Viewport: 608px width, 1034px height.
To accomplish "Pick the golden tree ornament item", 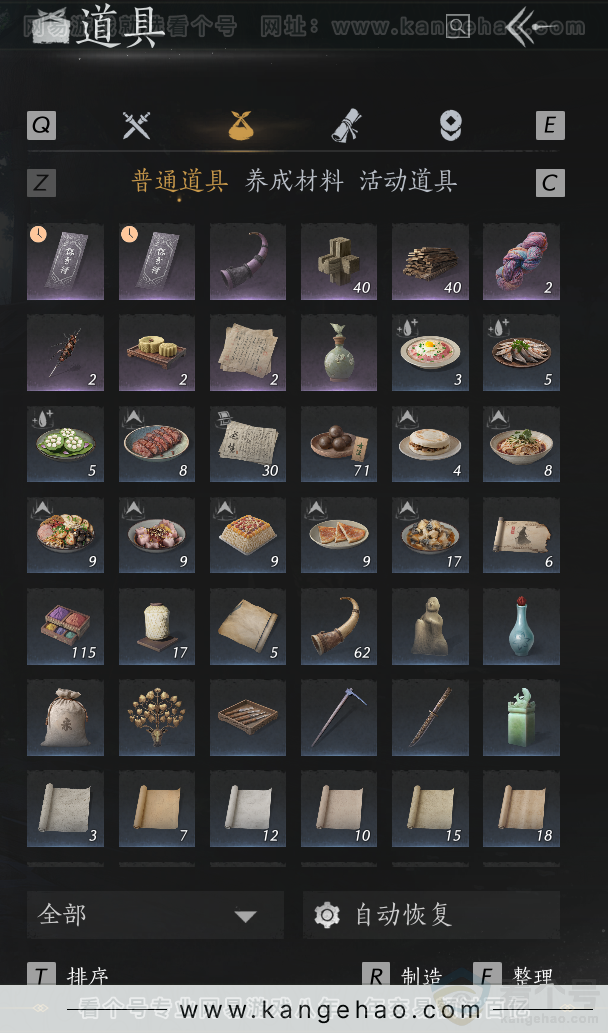I will 157,717.
